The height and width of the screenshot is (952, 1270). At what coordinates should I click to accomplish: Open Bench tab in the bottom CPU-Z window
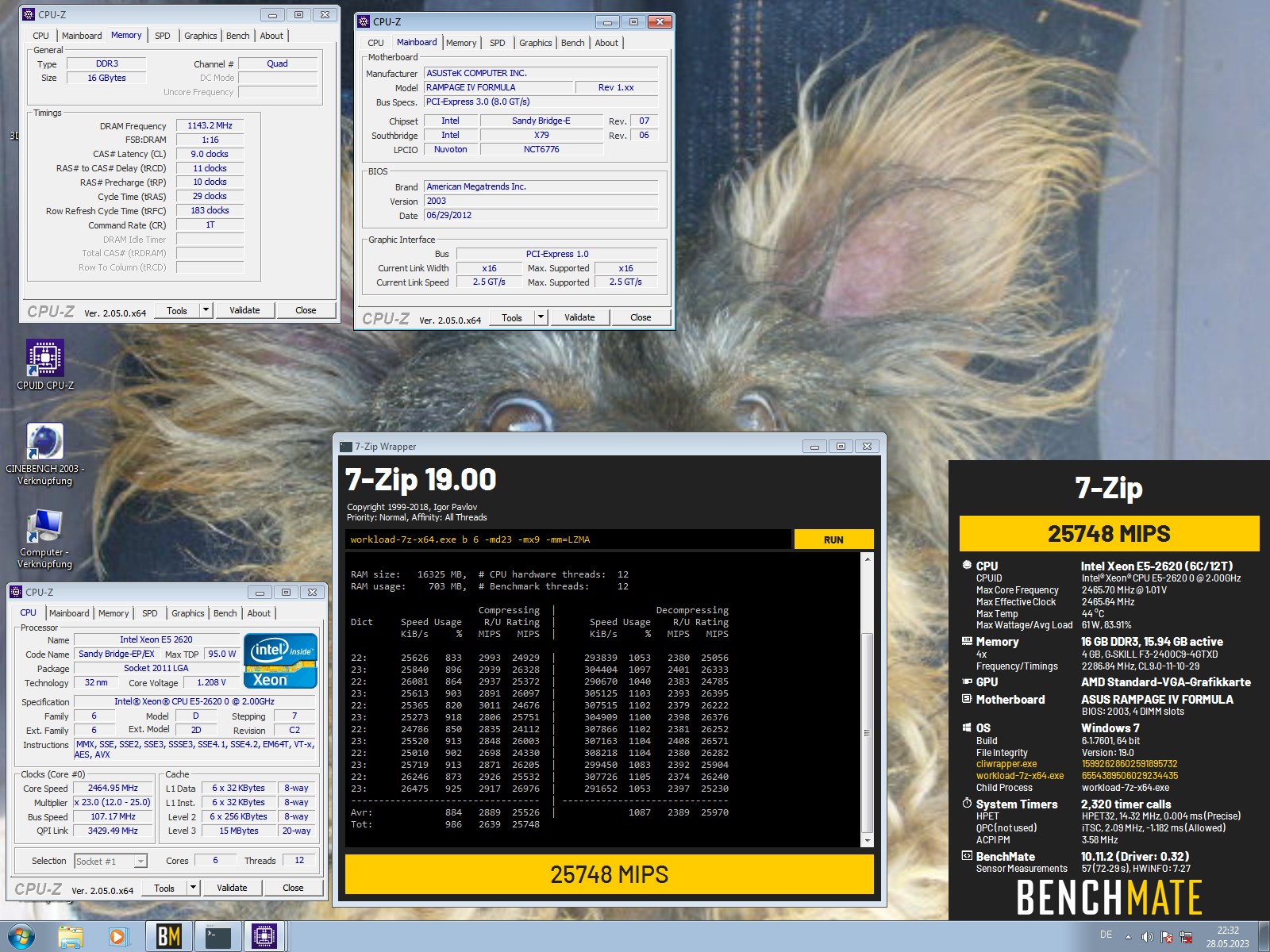[x=225, y=613]
